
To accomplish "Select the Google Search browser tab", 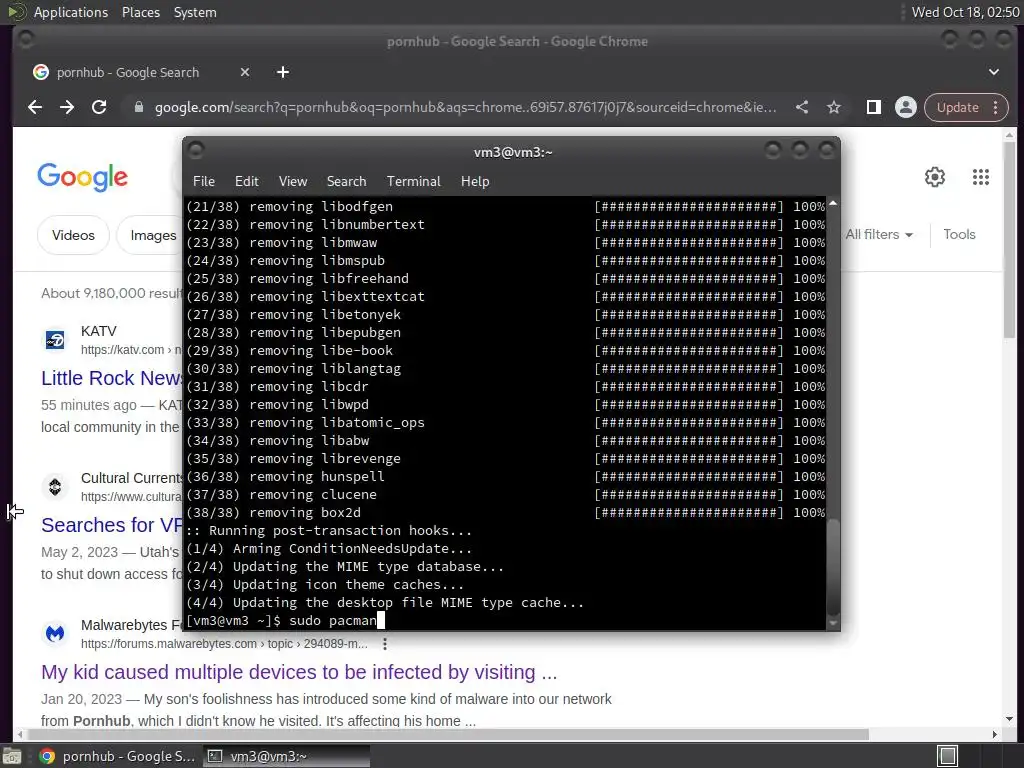I will [140, 72].
